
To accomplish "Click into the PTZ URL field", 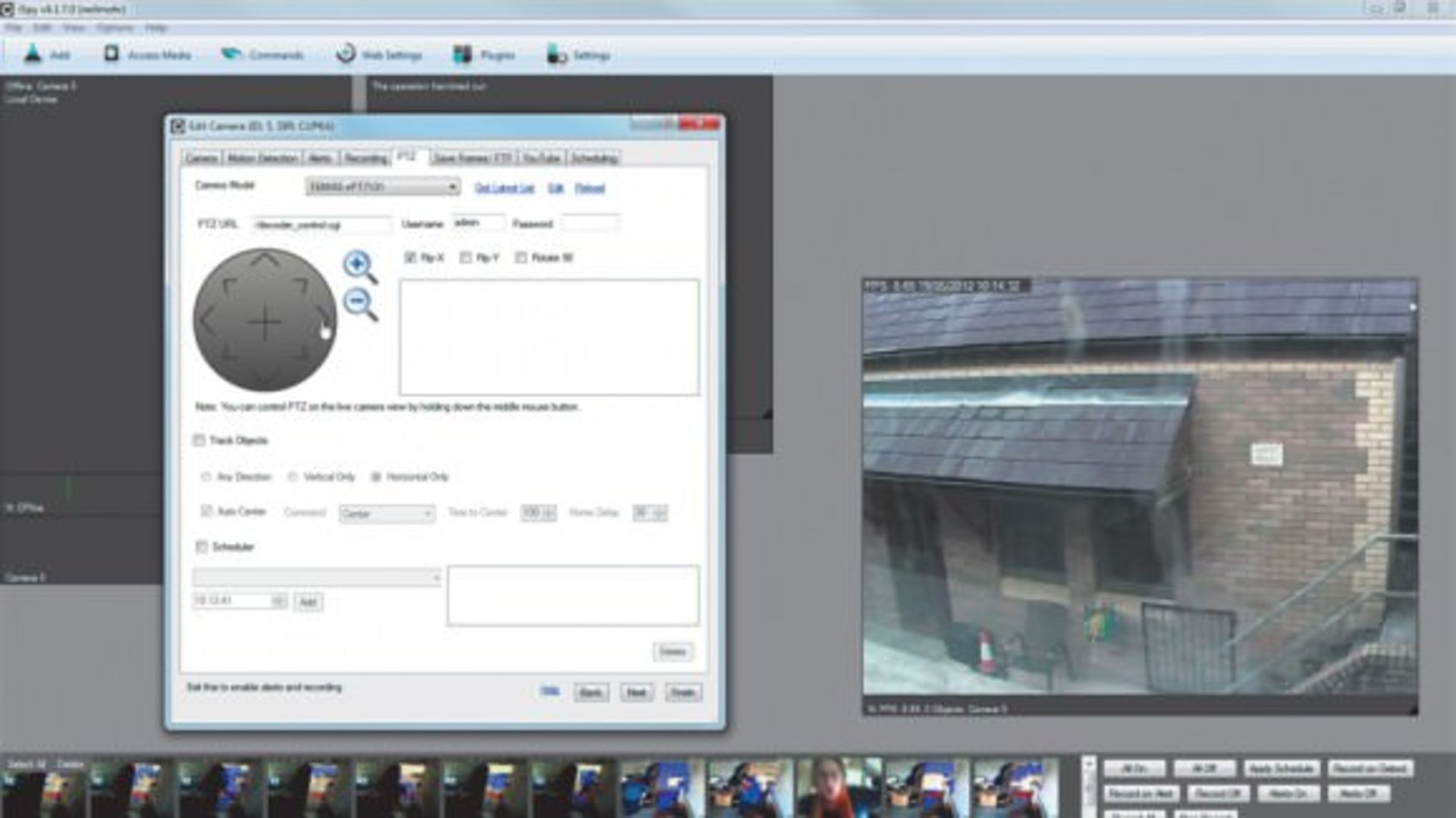I will click(322, 224).
